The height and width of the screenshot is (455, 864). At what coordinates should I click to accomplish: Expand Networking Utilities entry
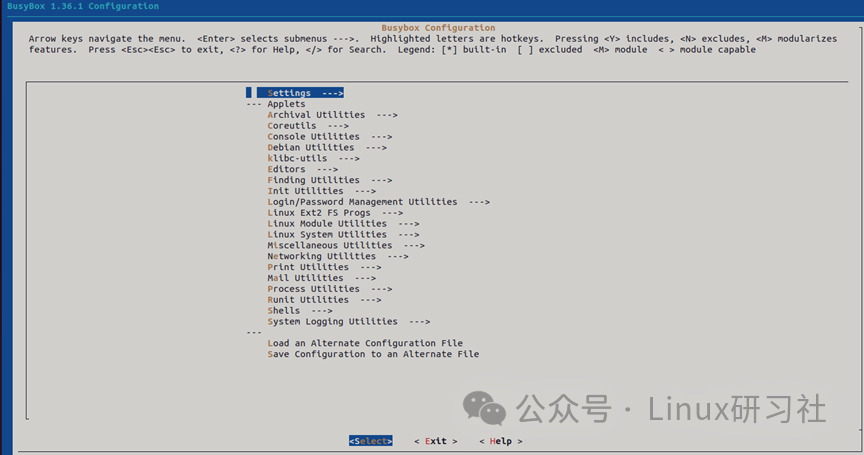click(x=338, y=257)
